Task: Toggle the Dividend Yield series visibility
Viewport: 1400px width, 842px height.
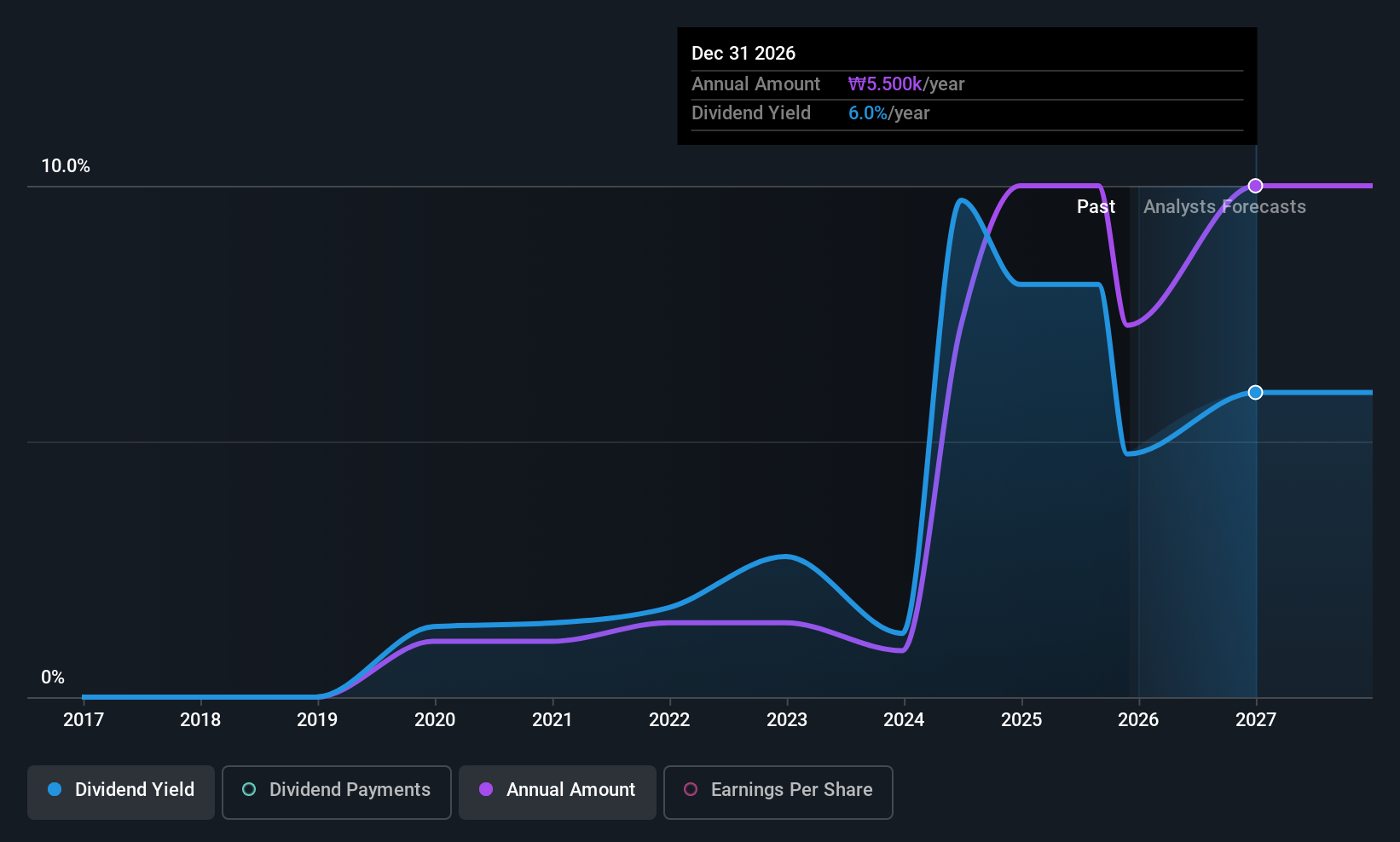Action: pos(120,791)
